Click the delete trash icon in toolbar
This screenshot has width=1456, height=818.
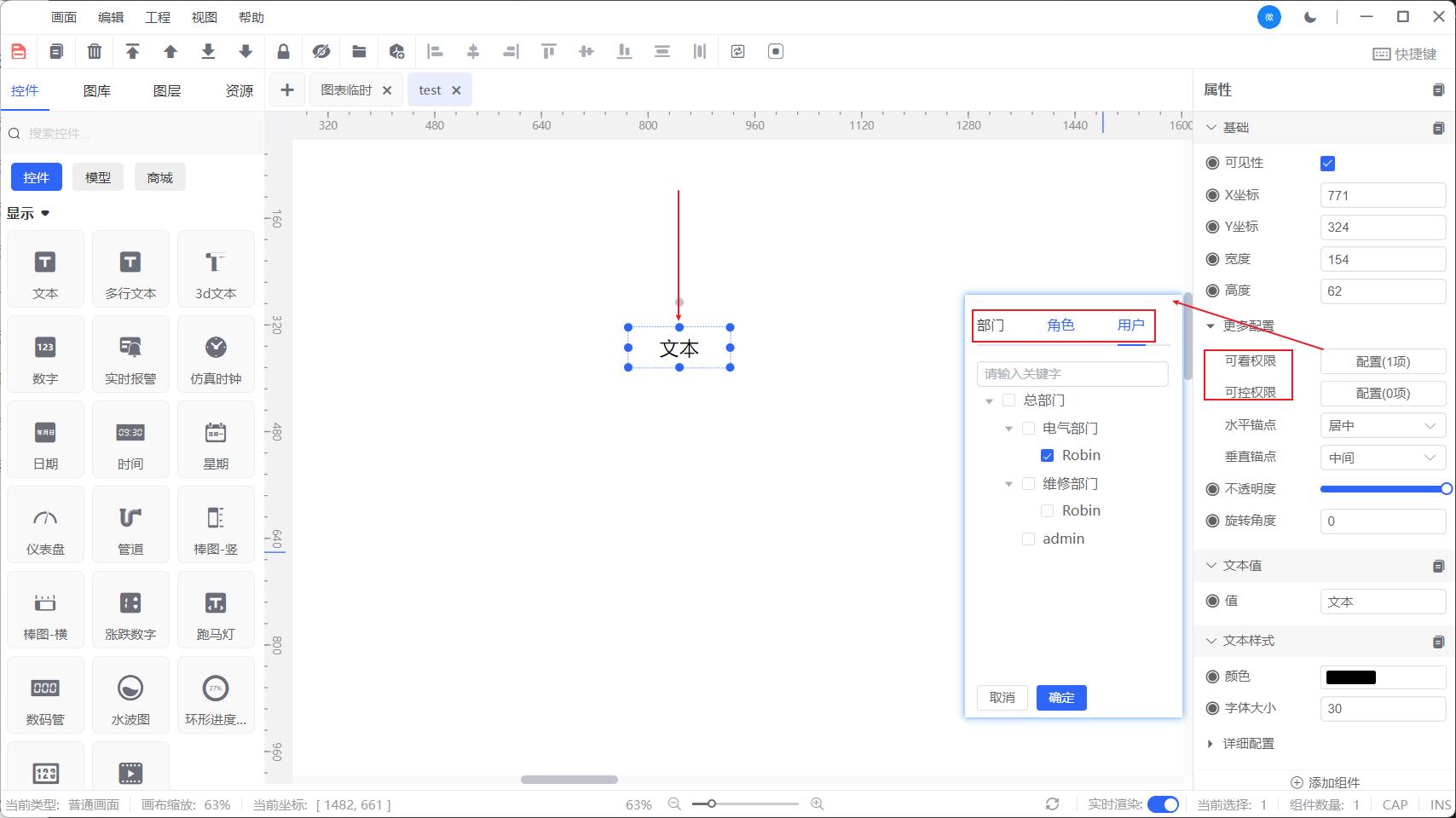tap(95, 52)
